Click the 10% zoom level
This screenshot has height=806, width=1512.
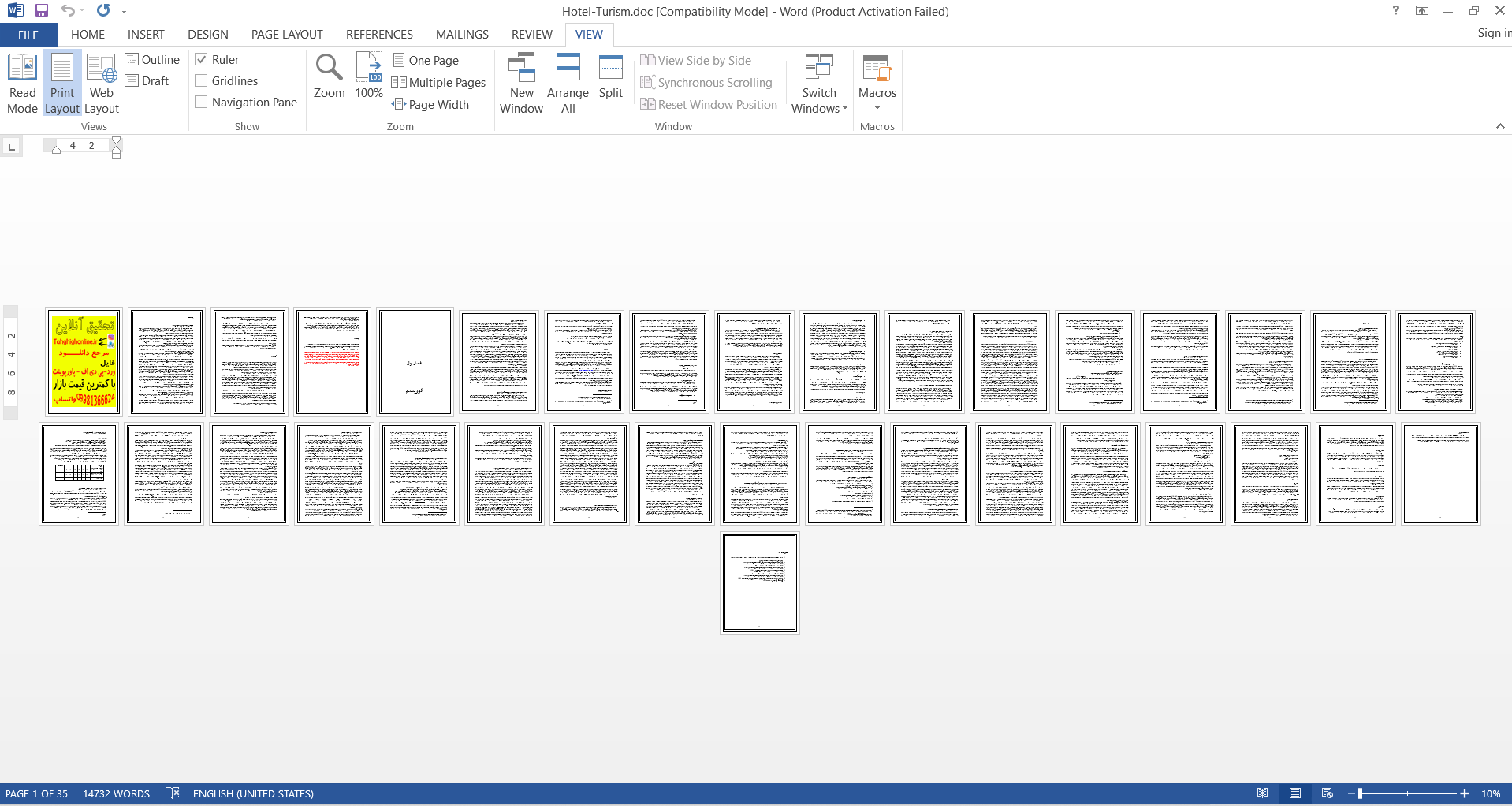pyautogui.click(x=1490, y=793)
